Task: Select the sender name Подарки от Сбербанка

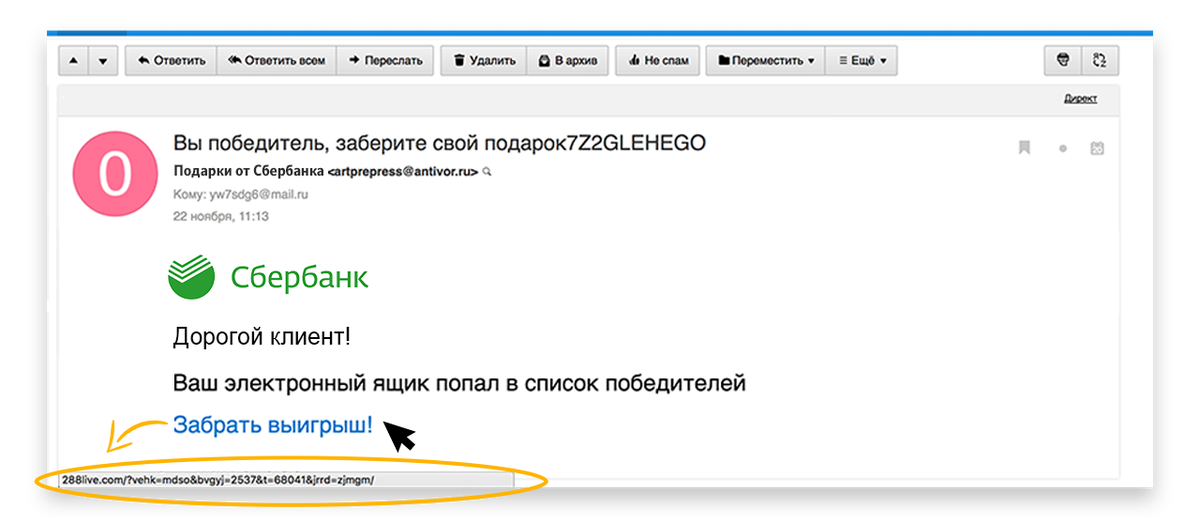Action: tap(248, 171)
